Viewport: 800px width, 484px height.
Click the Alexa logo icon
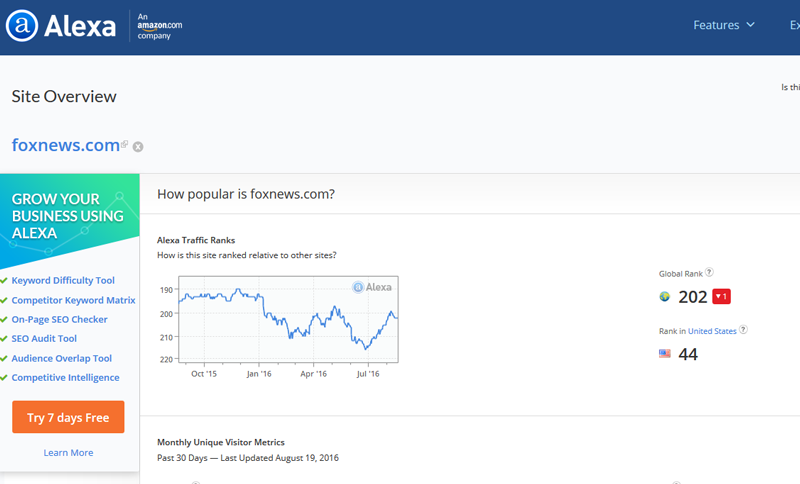pyautogui.click(x=21, y=26)
